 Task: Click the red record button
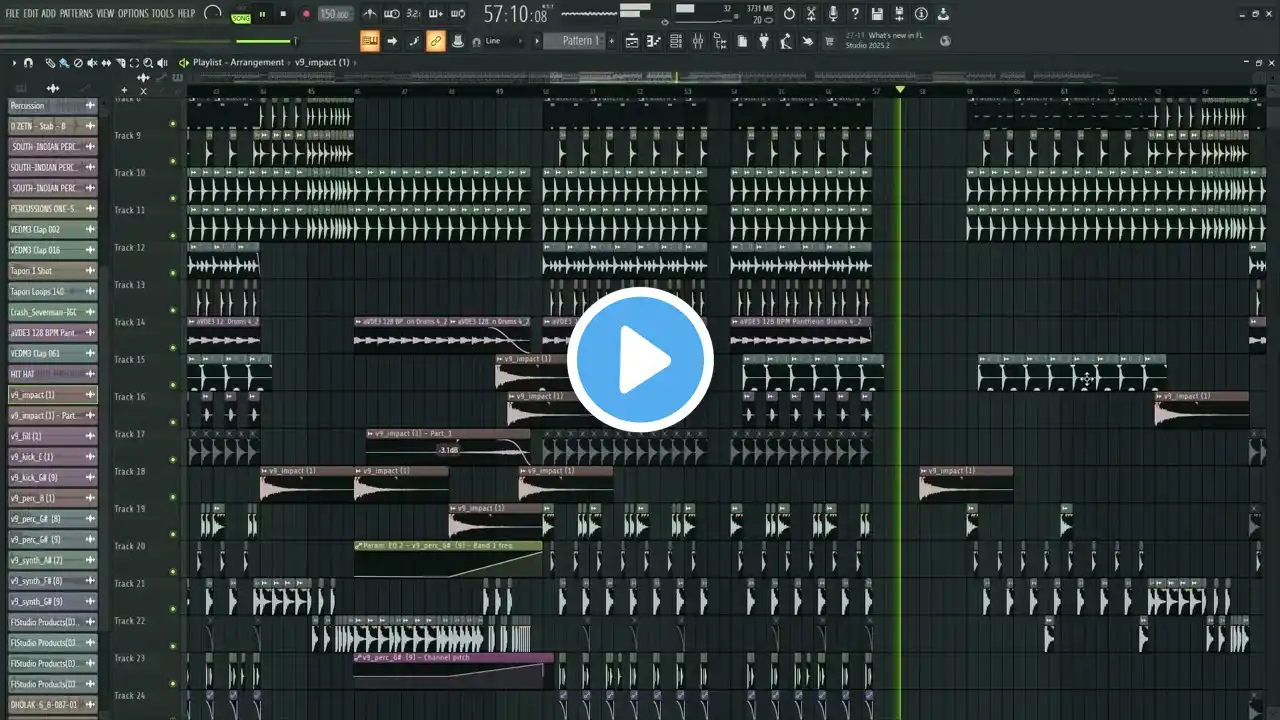coord(306,14)
